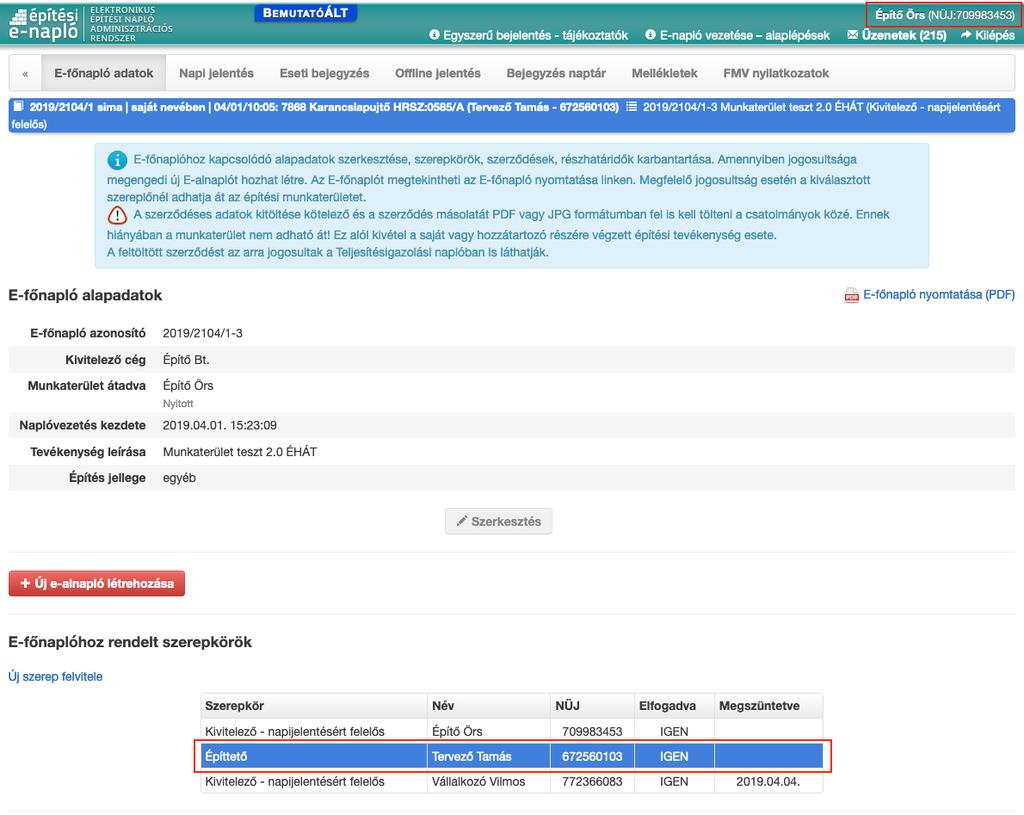Open E-főnapló nyomtatása (PDF) link
Image resolution: width=1024 pixels, height=815 pixels.
point(938,295)
